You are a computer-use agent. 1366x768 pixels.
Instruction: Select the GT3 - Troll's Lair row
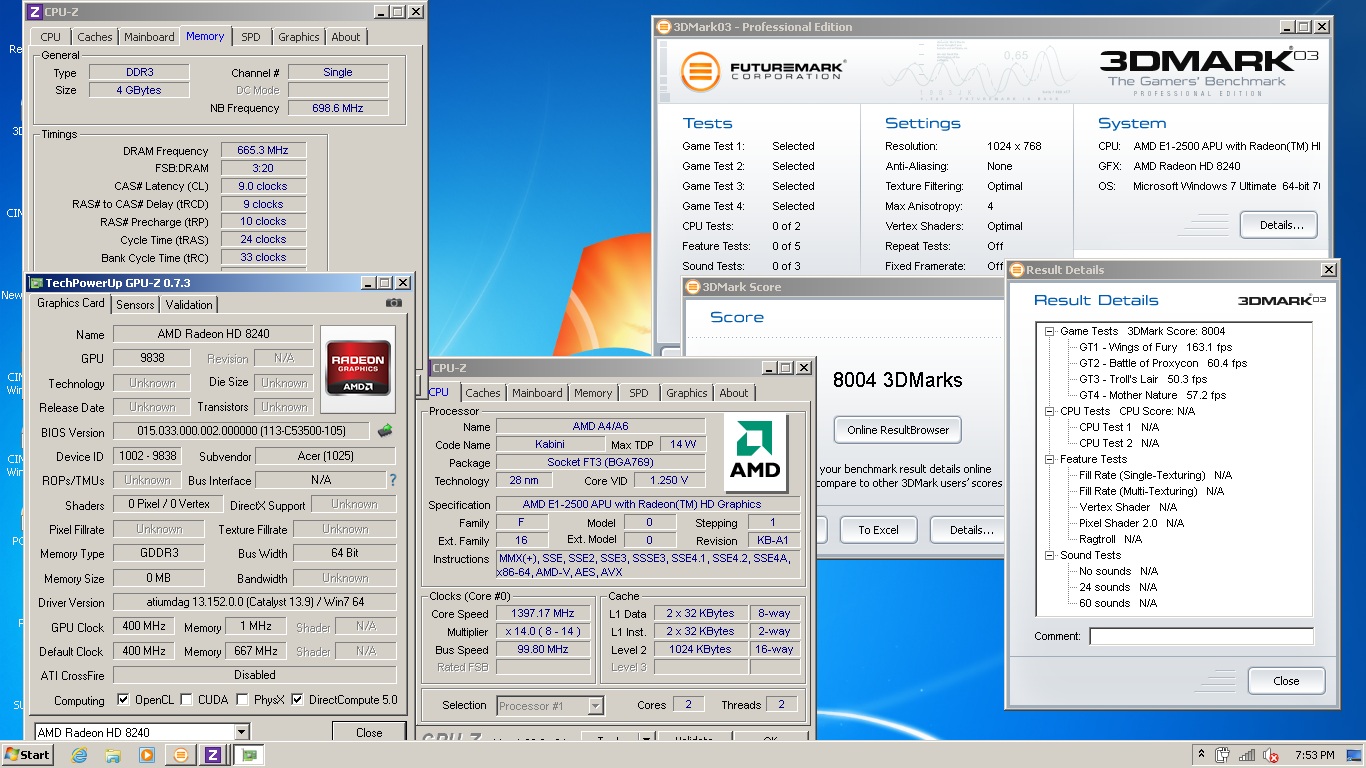point(1143,379)
